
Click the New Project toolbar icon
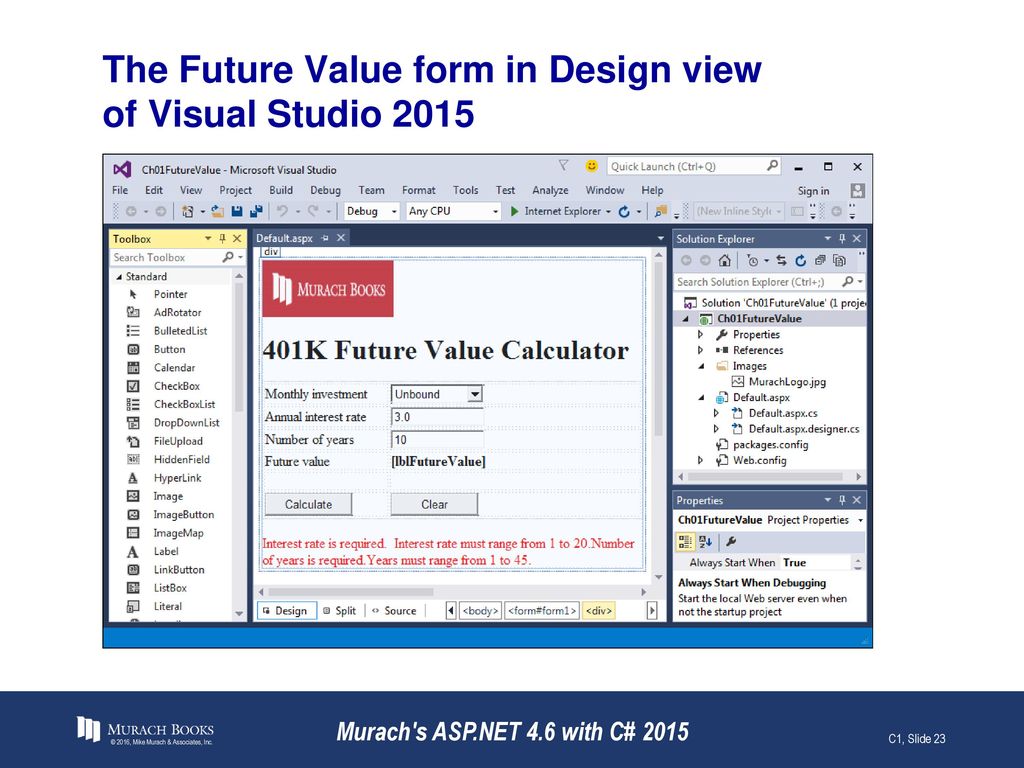[188, 211]
